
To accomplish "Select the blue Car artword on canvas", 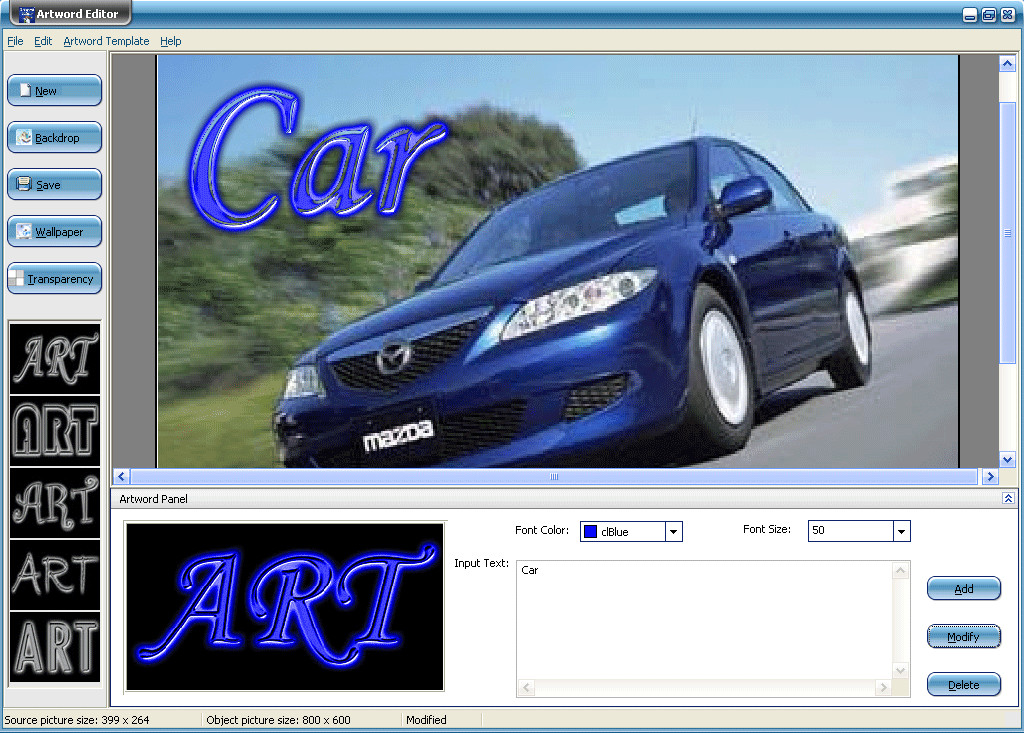I will coord(317,157).
